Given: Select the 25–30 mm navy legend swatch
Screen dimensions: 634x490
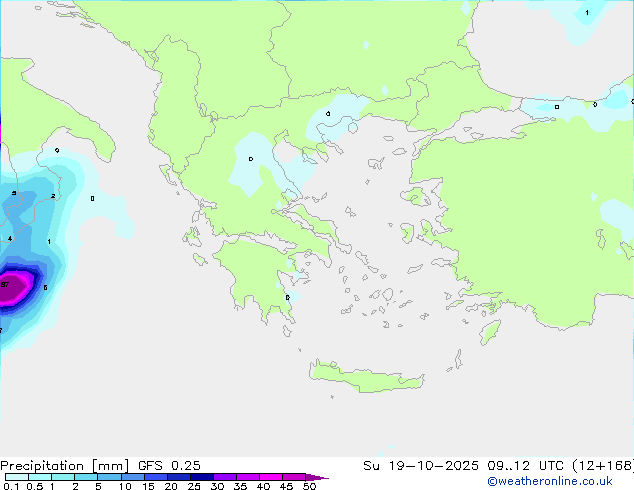Looking at the screenshot, I should click(x=202, y=477).
